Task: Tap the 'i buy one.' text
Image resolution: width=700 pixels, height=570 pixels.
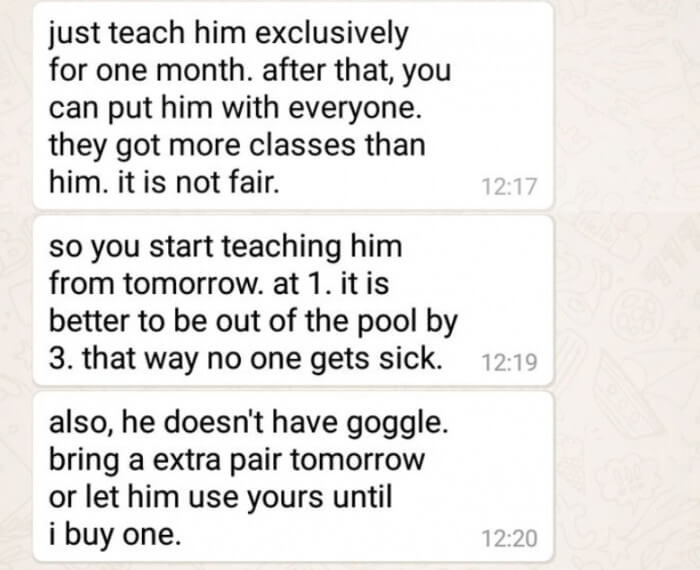Action: (x=115, y=535)
